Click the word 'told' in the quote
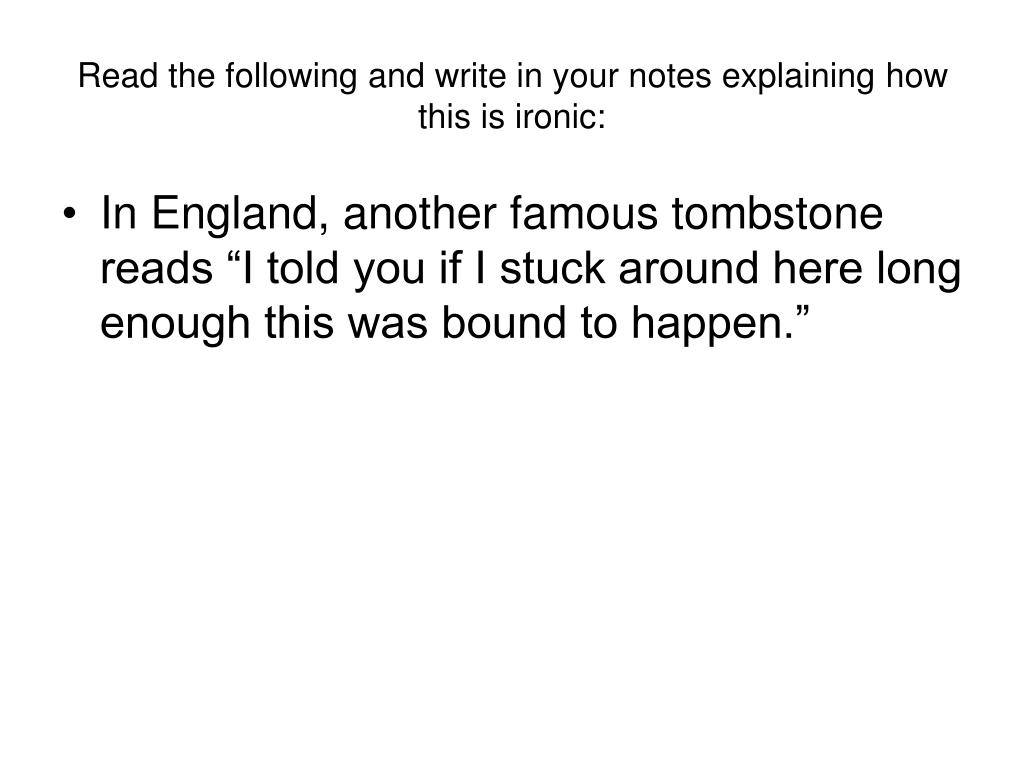The height and width of the screenshot is (768, 1024). [x=303, y=268]
